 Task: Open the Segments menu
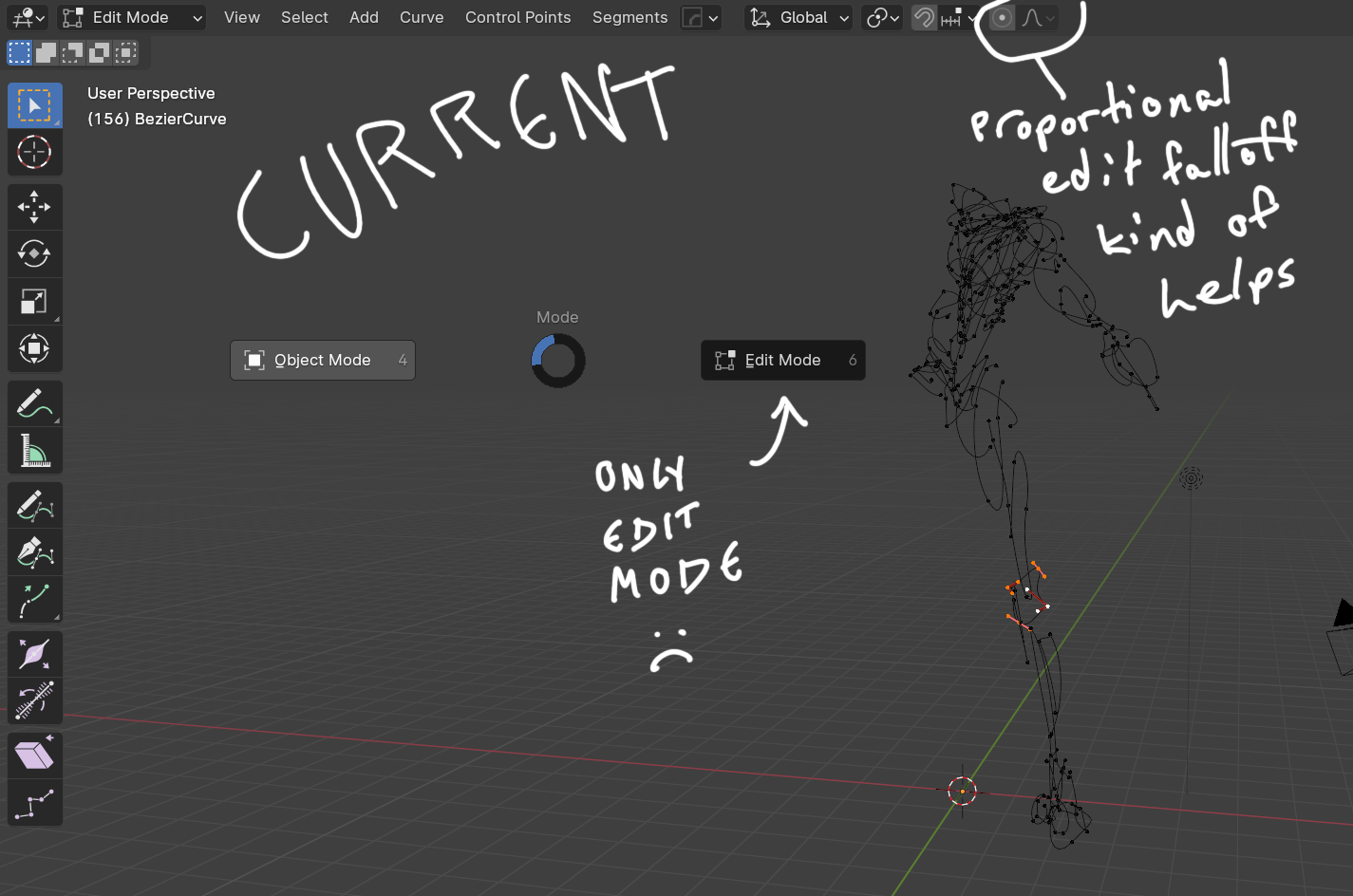coord(630,17)
